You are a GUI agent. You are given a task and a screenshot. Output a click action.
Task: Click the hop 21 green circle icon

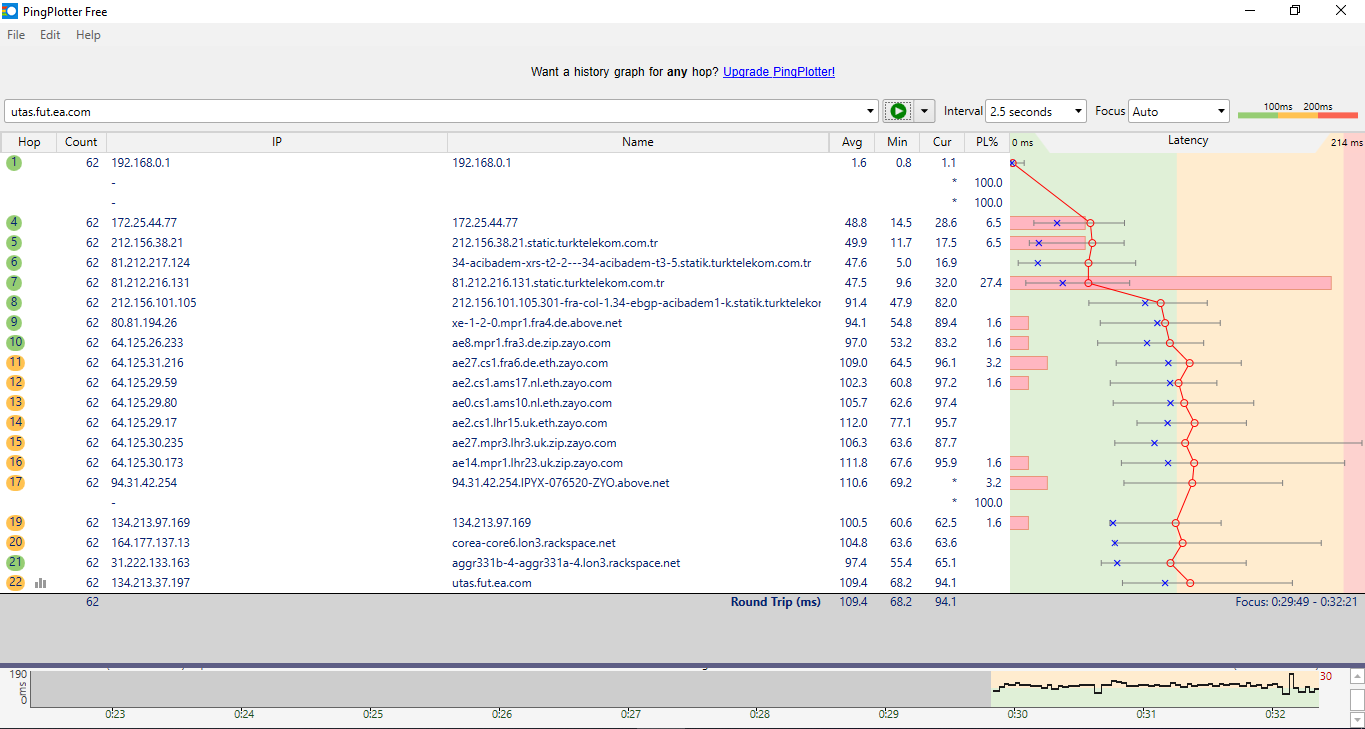click(15, 562)
